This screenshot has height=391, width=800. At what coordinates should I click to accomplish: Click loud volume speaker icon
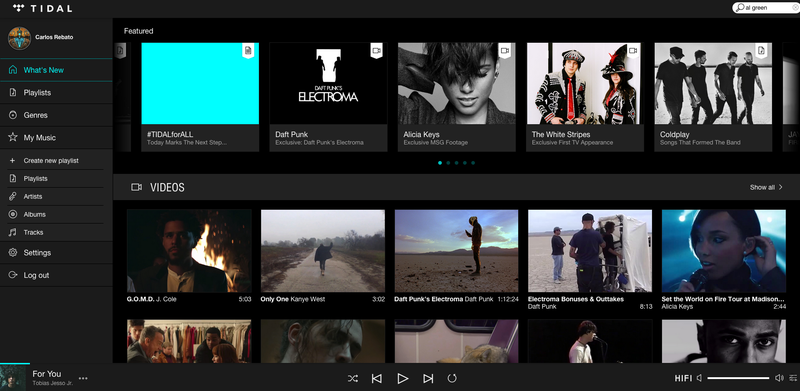tap(779, 378)
